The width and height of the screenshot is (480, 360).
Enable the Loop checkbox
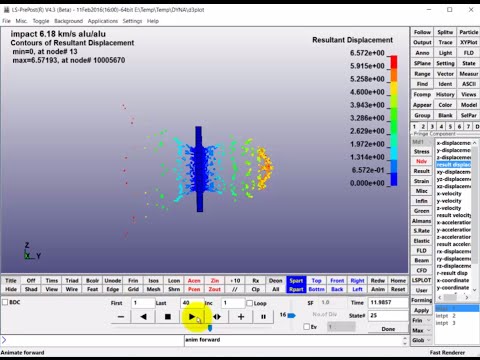click(x=249, y=303)
